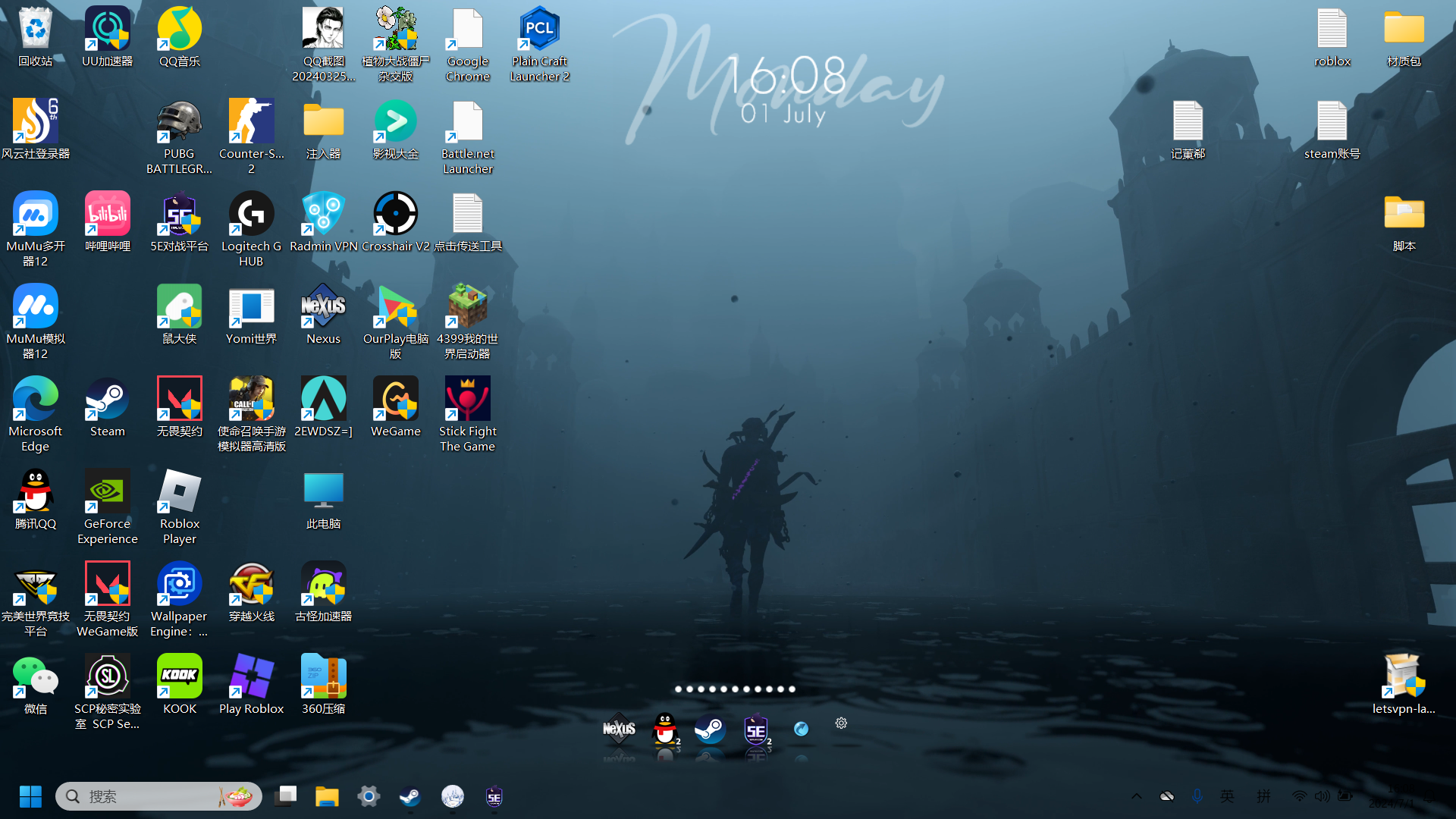
Task: Select the 360压缩 shortcut
Action: point(324,685)
